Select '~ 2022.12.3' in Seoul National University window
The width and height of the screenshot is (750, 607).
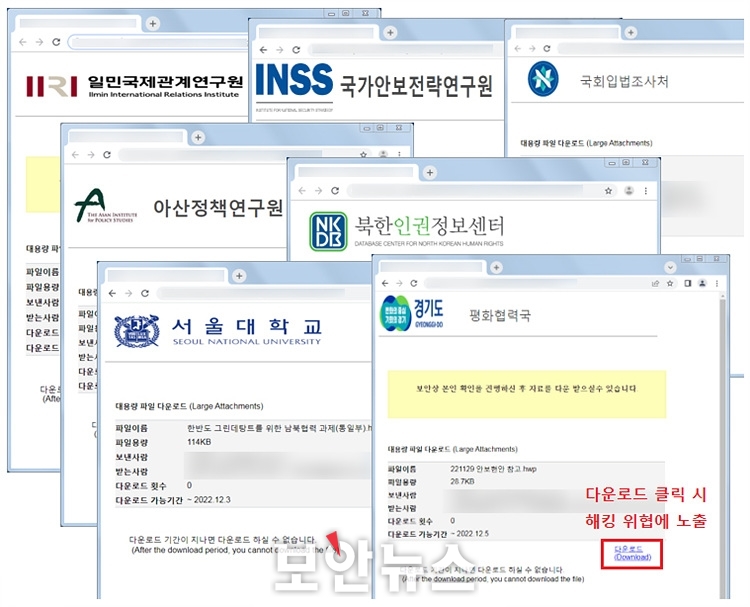pos(208,499)
